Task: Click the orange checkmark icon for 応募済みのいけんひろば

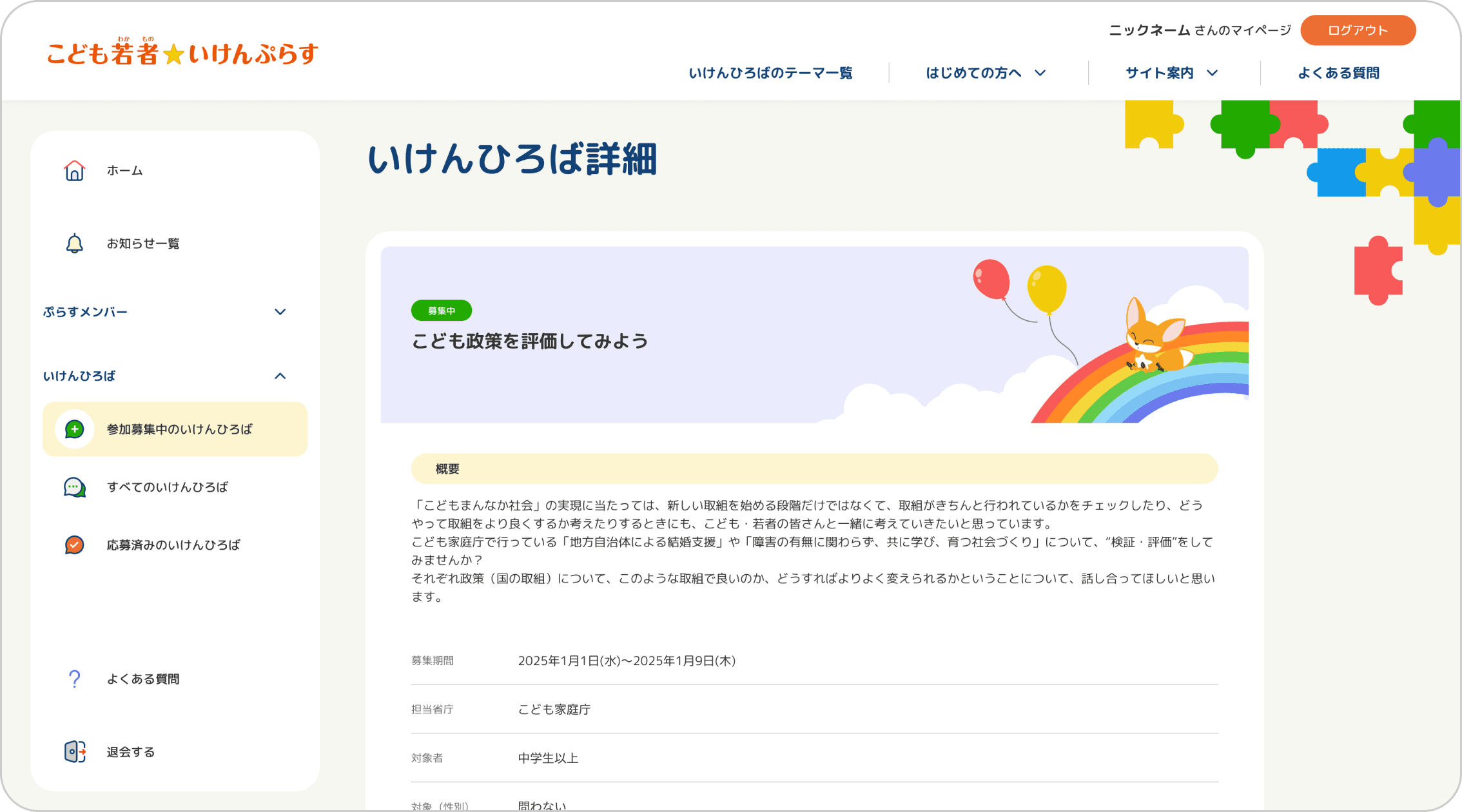Action: tap(75, 545)
